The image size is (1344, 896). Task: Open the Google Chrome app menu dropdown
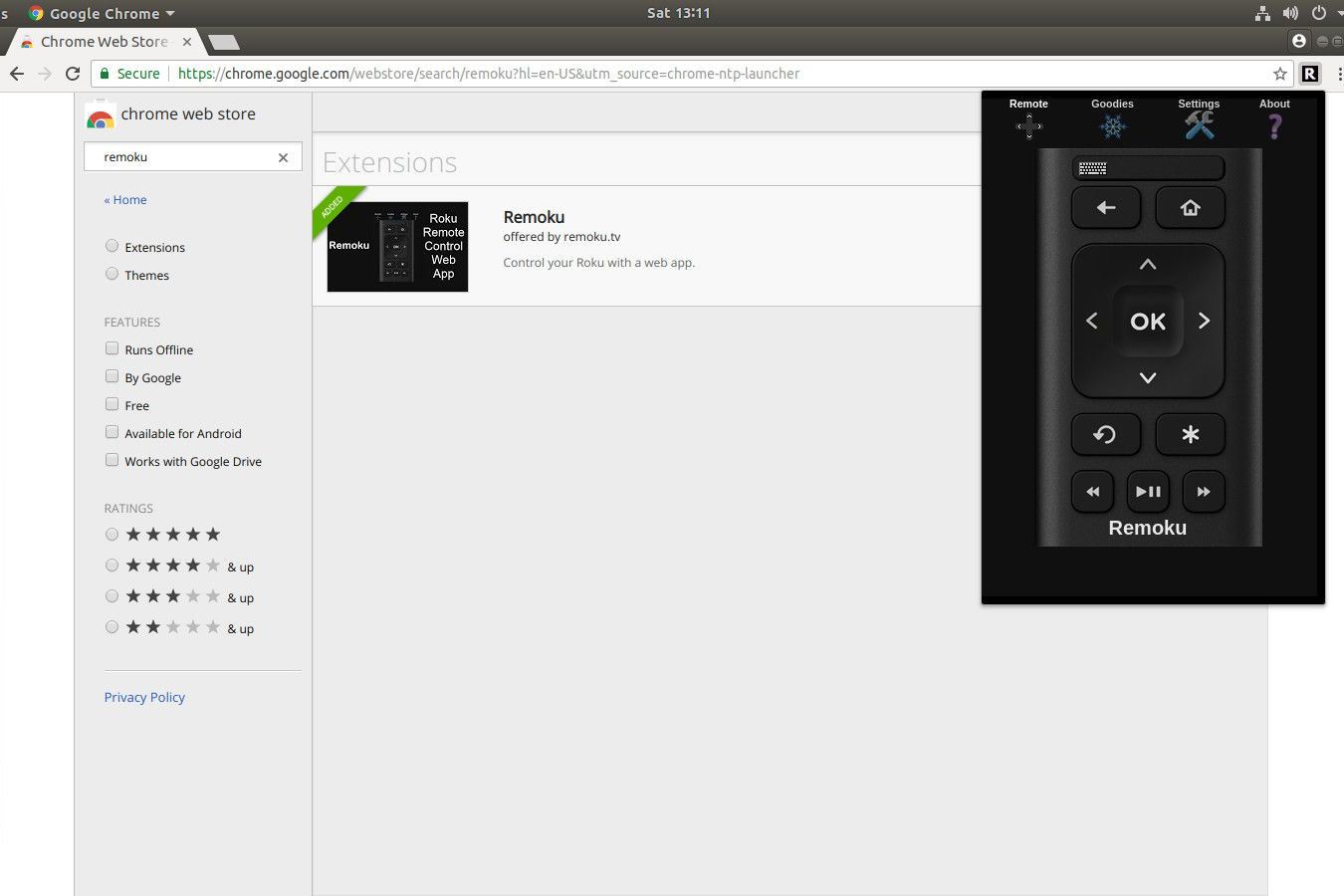pos(104,13)
